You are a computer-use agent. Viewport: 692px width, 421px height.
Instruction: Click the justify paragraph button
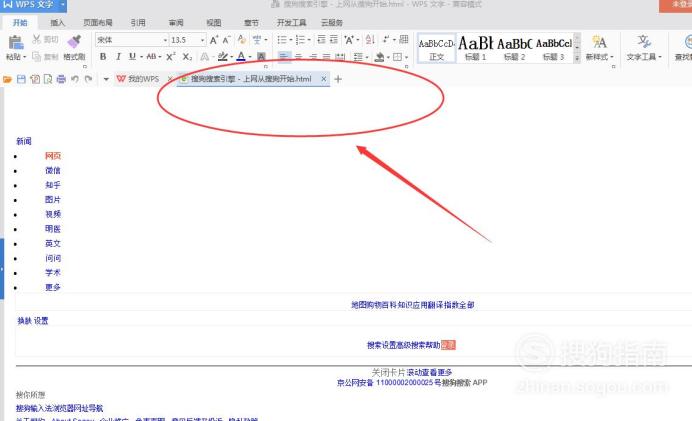click(x=326, y=56)
